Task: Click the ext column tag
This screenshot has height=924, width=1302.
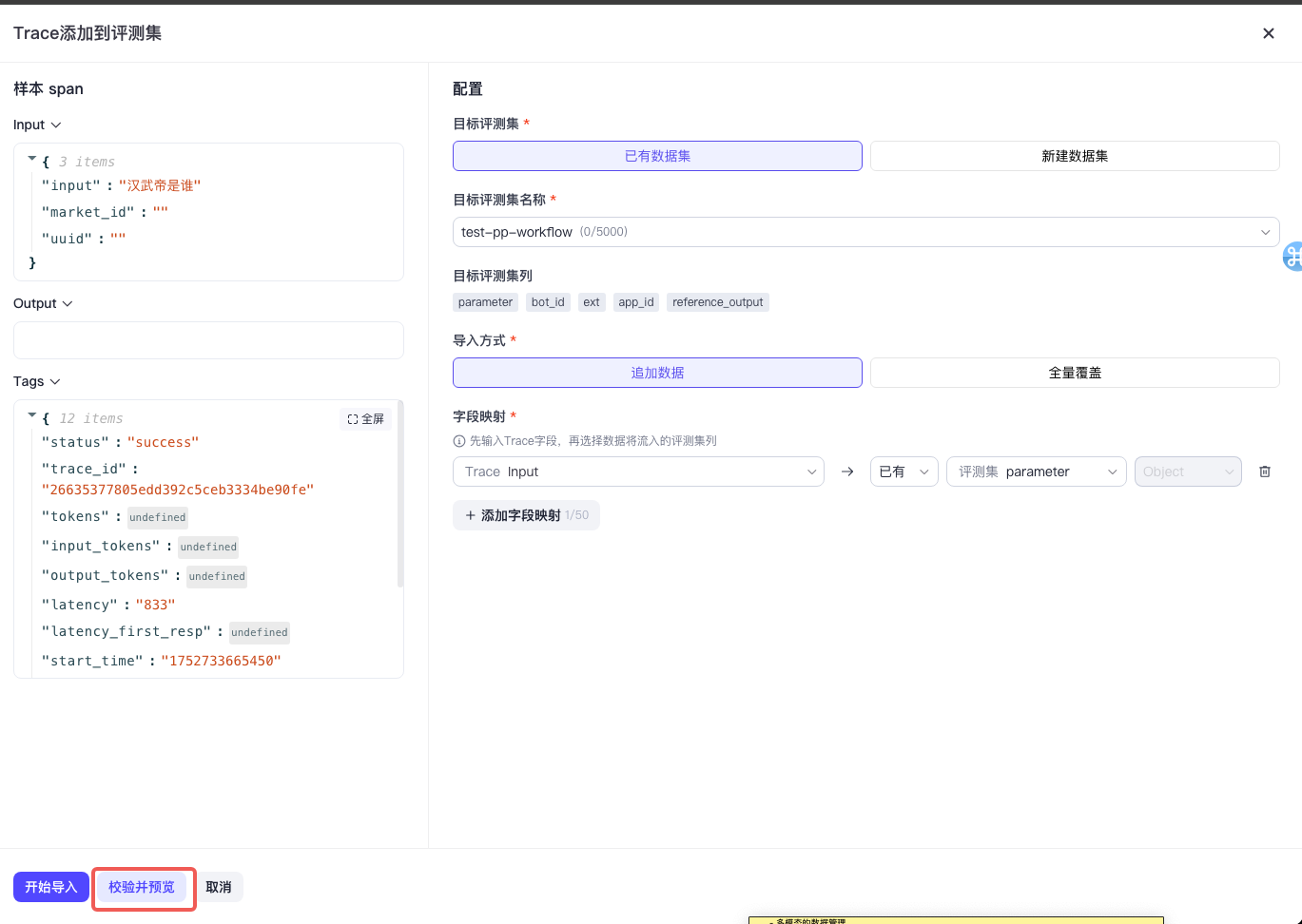Action: coord(592,302)
